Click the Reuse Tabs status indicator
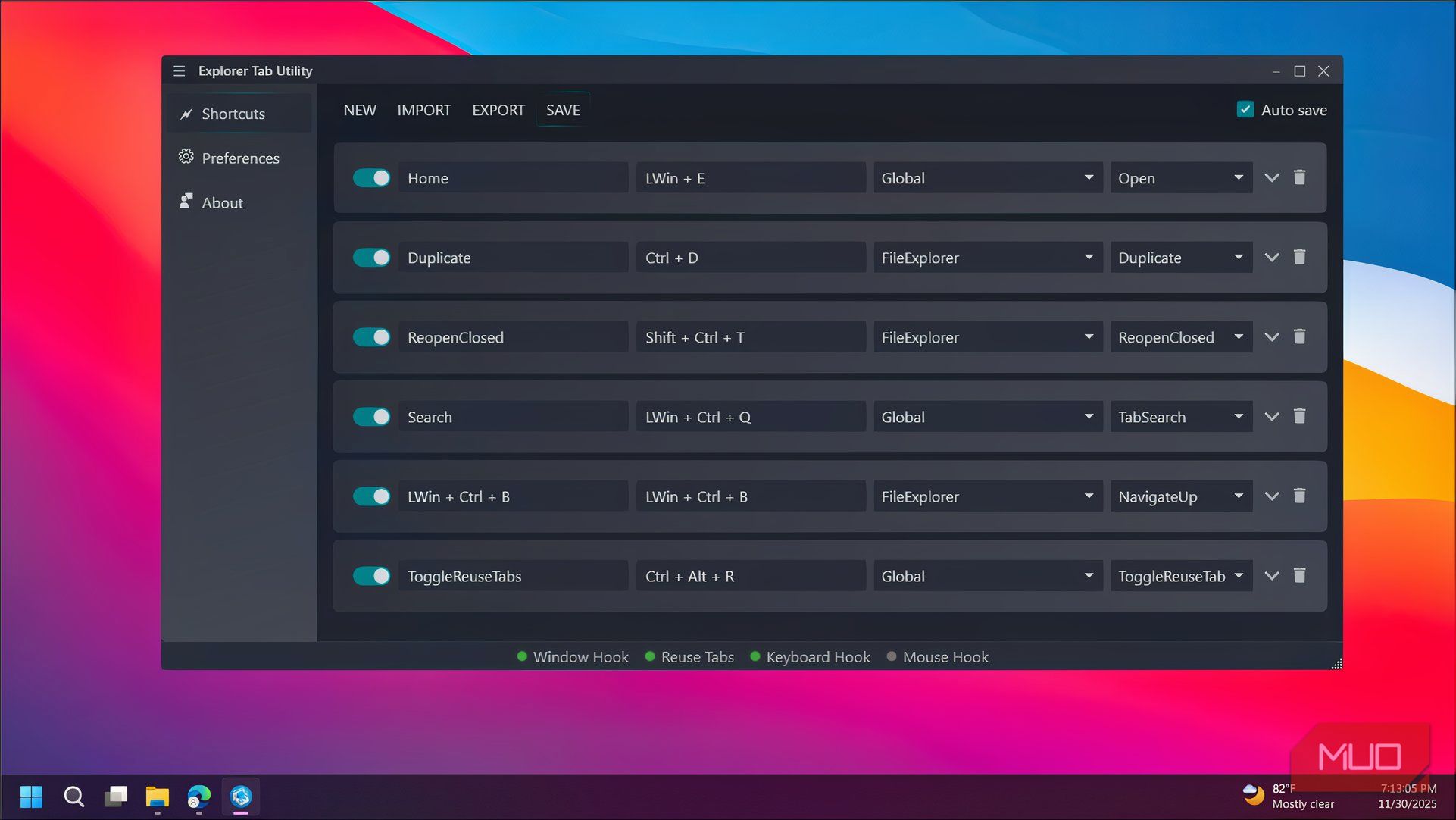 click(x=689, y=657)
